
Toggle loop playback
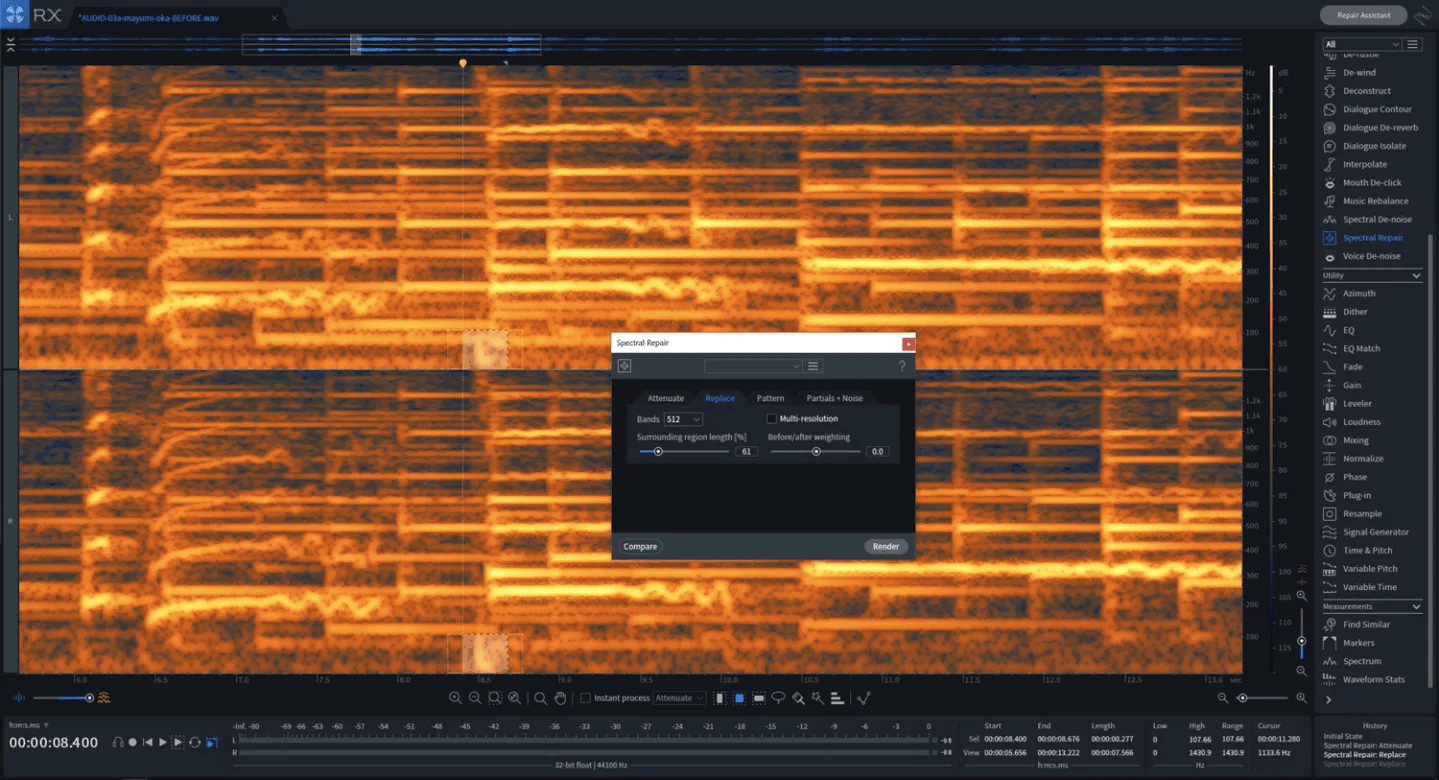point(195,742)
